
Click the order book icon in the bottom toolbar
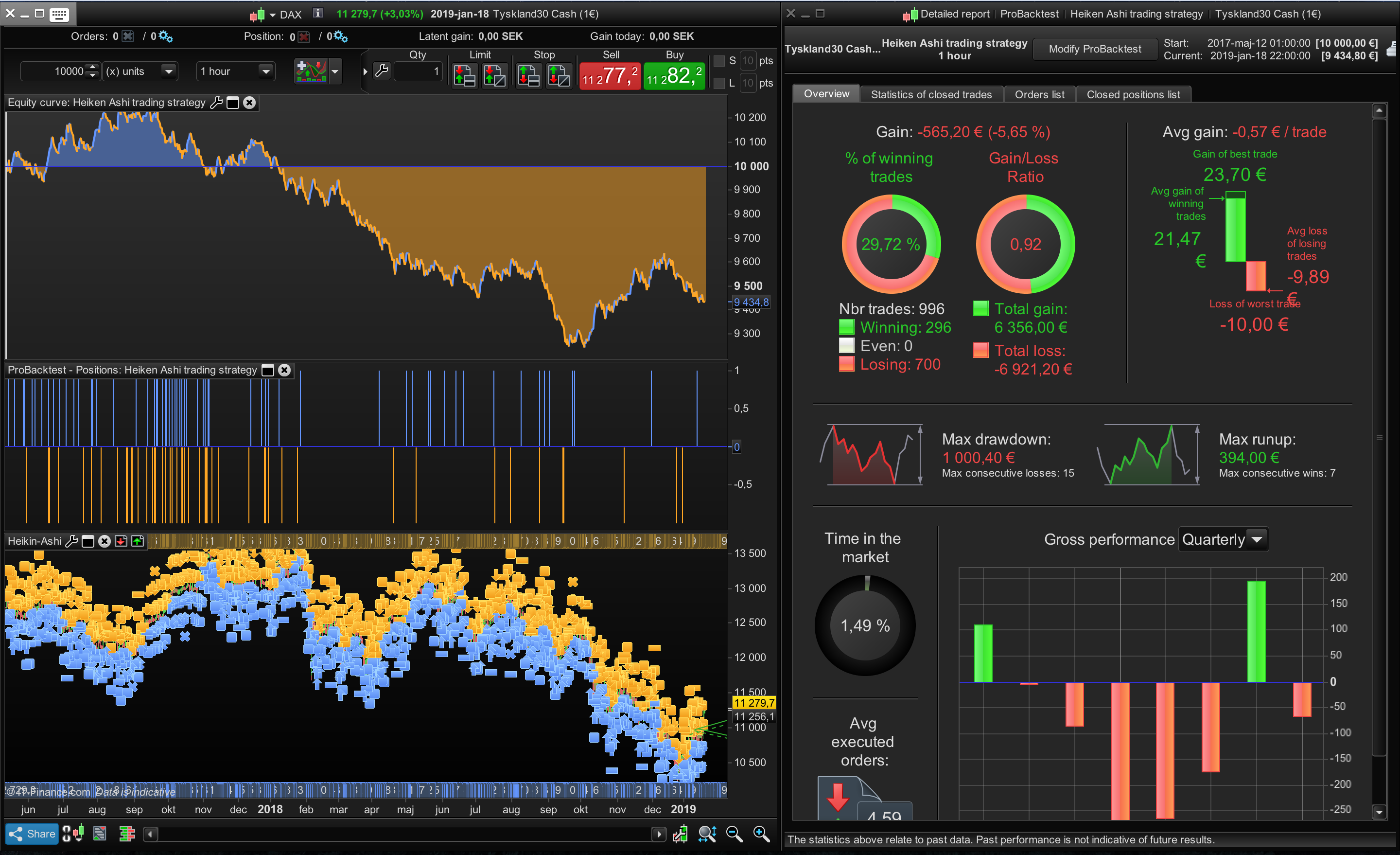[x=127, y=834]
